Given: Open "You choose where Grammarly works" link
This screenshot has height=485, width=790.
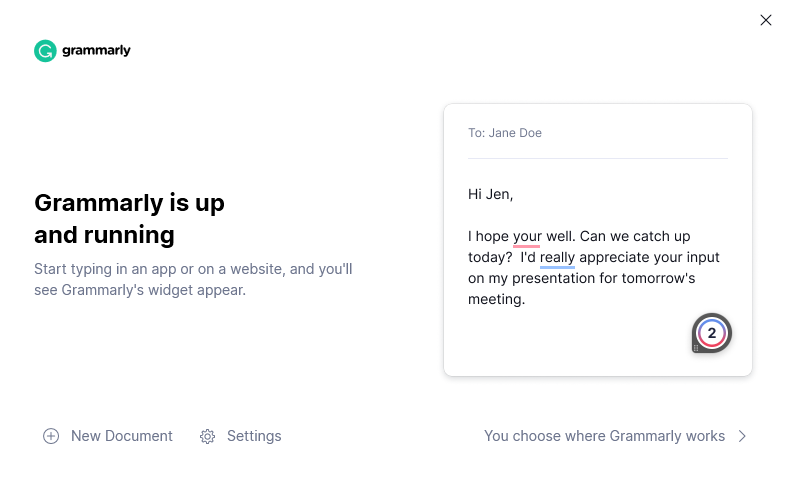Looking at the screenshot, I should (604, 436).
